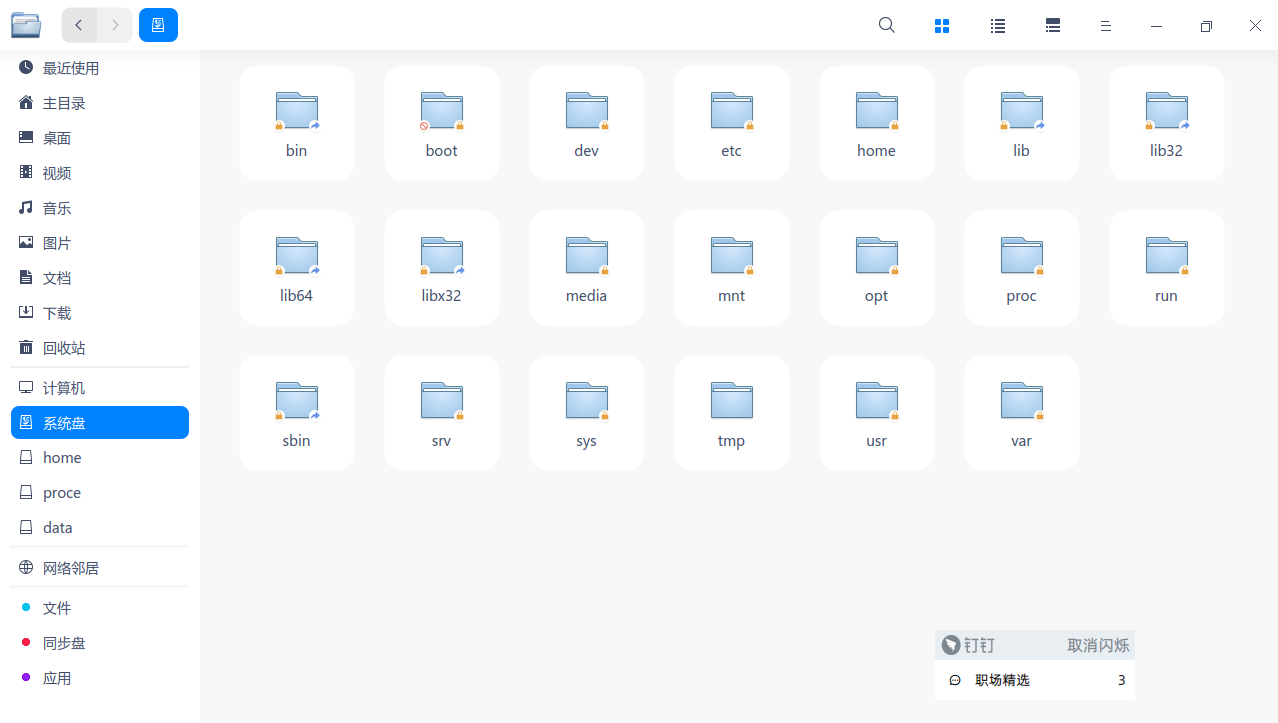Open 音乐 in sidebar
Image resolution: width=1278 pixels, height=723 pixels.
100,208
